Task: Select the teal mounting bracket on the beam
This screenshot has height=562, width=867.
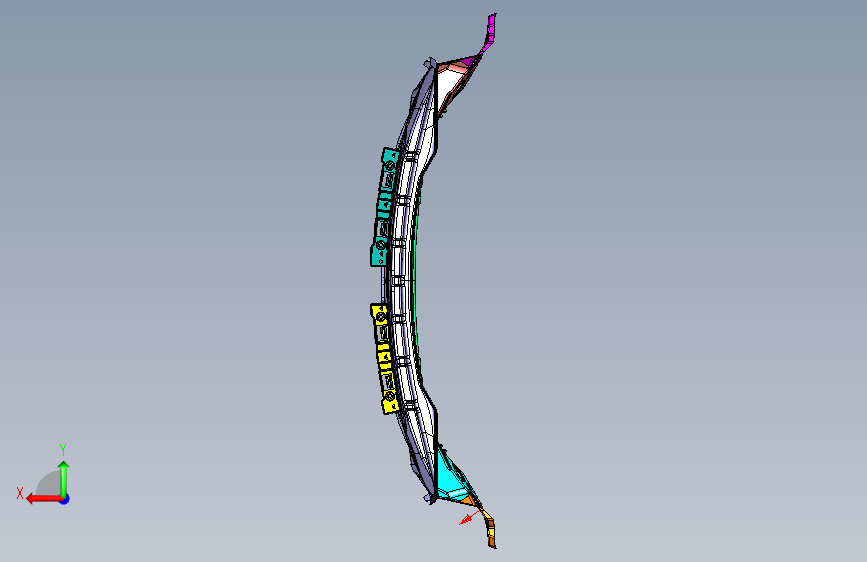Action: tap(384, 206)
